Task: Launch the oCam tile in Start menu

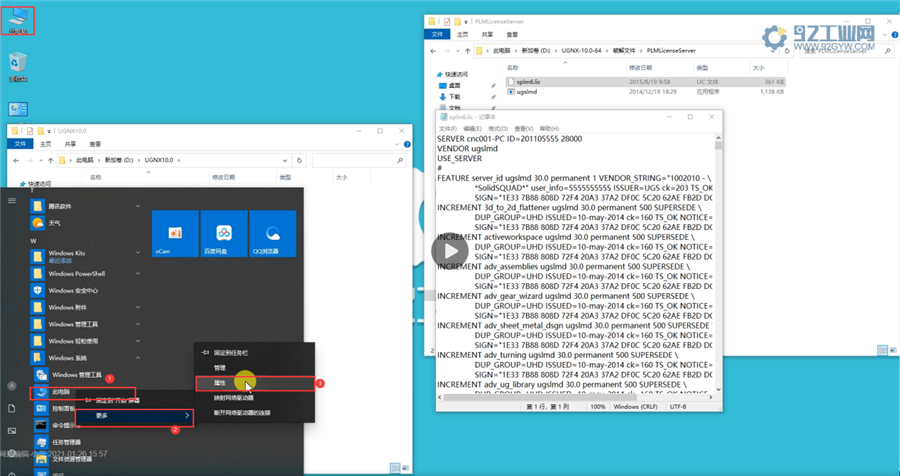Action: (x=175, y=233)
